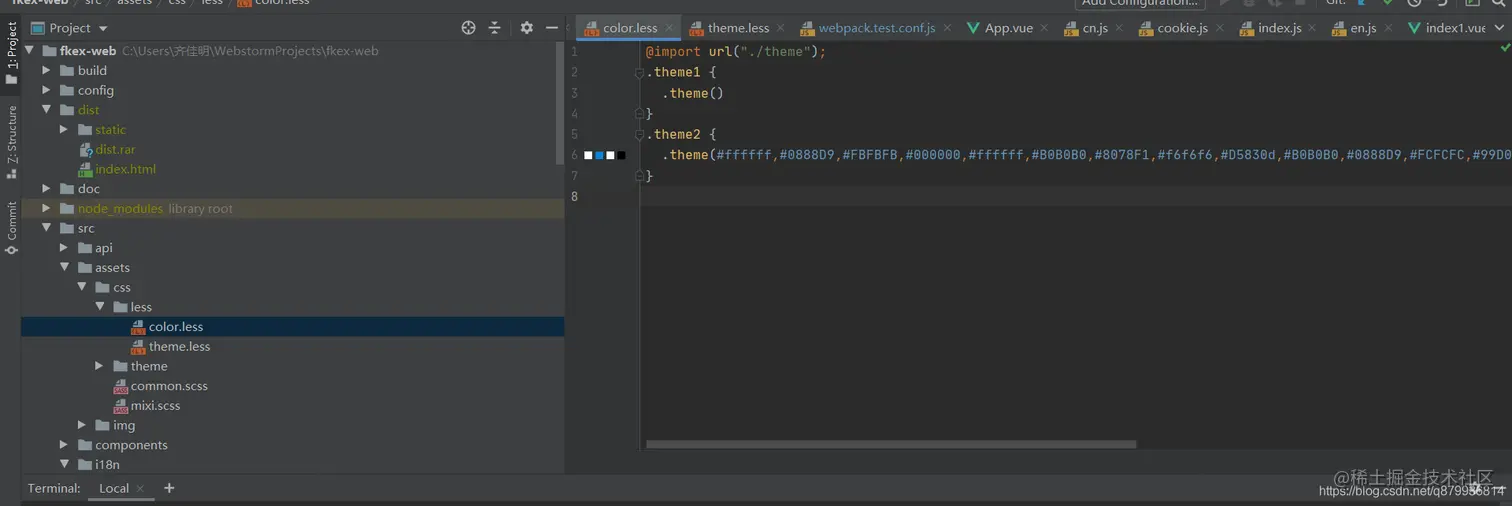The image size is (1512, 506).
Task: Expand the theme folder
Action: [100, 366]
